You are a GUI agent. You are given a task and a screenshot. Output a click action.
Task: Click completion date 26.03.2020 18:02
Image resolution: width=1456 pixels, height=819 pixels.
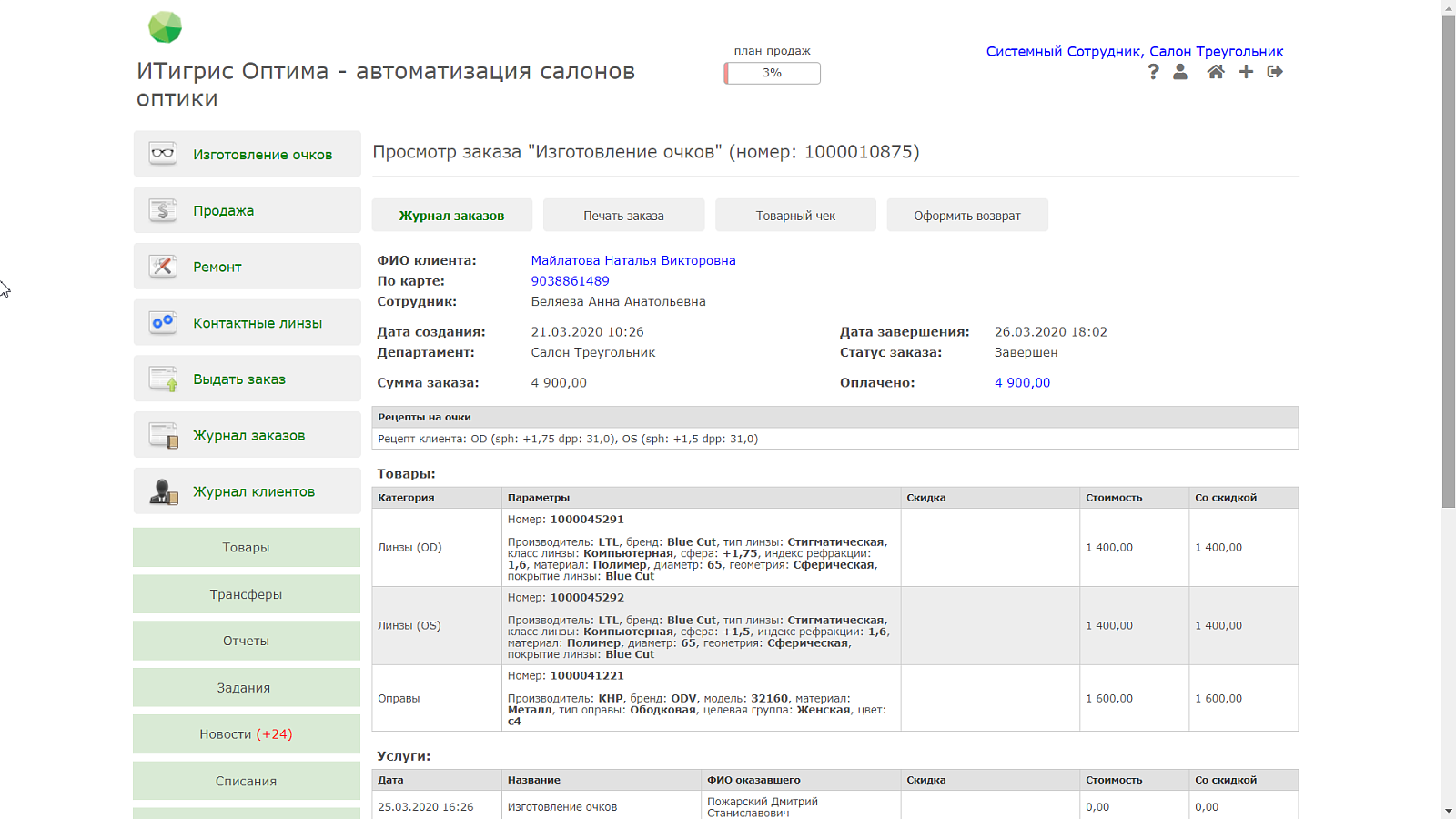coord(1050,332)
